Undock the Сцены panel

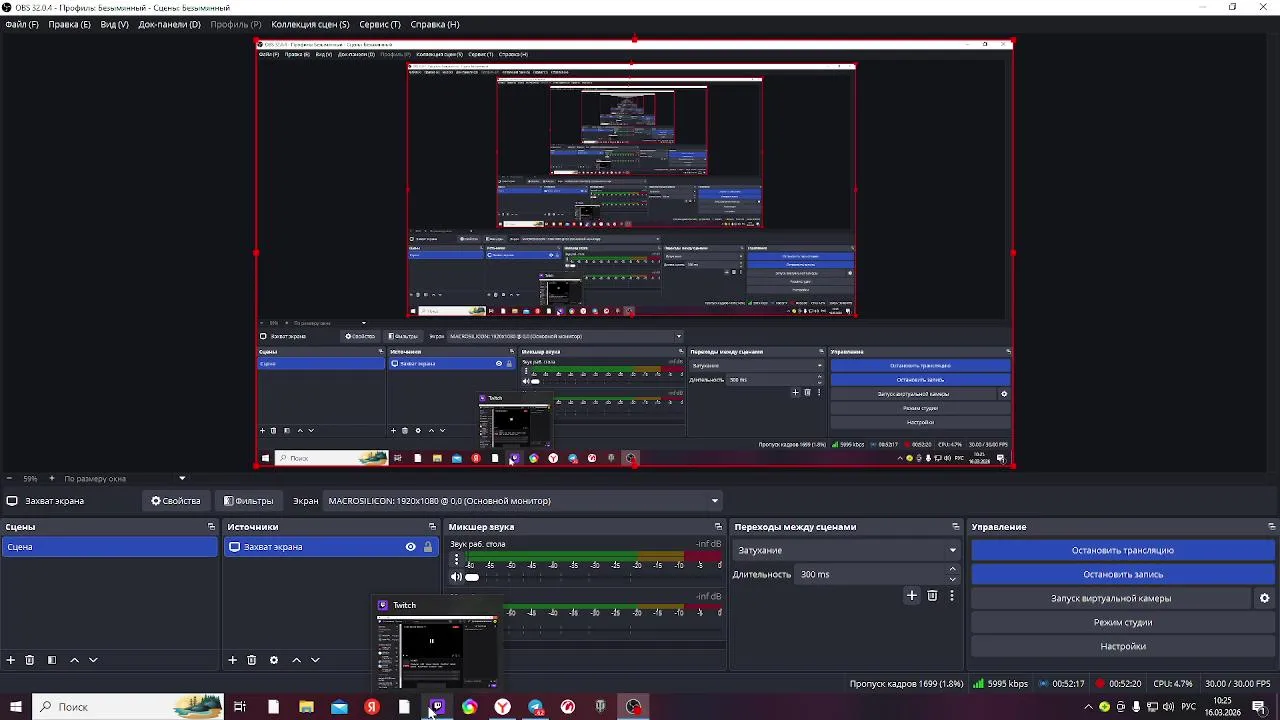[211, 527]
